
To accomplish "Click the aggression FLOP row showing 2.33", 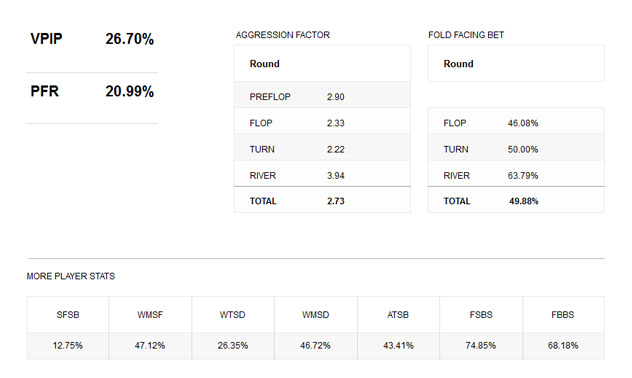I will point(322,121).
